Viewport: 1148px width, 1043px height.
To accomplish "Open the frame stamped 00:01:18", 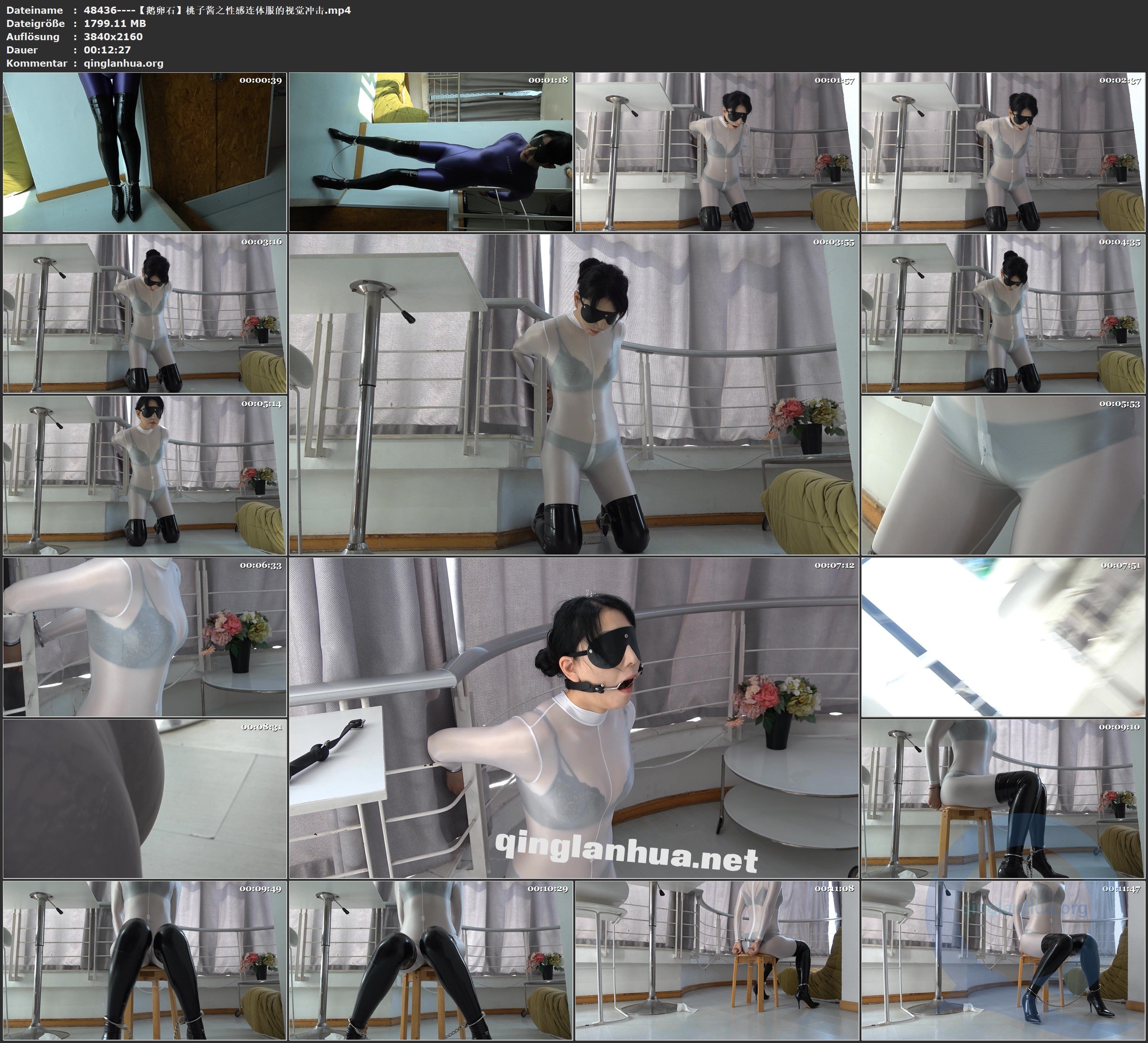I will point(430,151).
